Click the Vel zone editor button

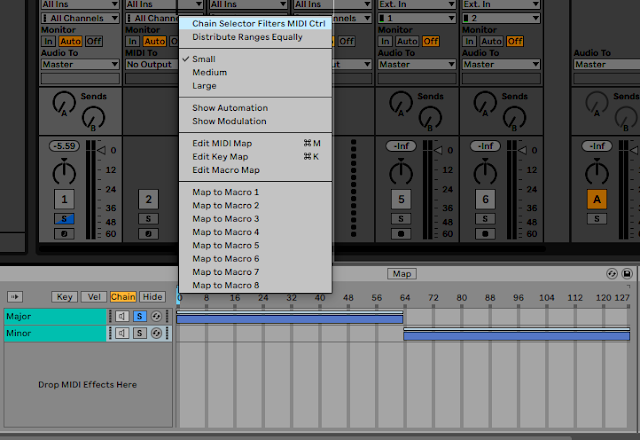(94, 297)
